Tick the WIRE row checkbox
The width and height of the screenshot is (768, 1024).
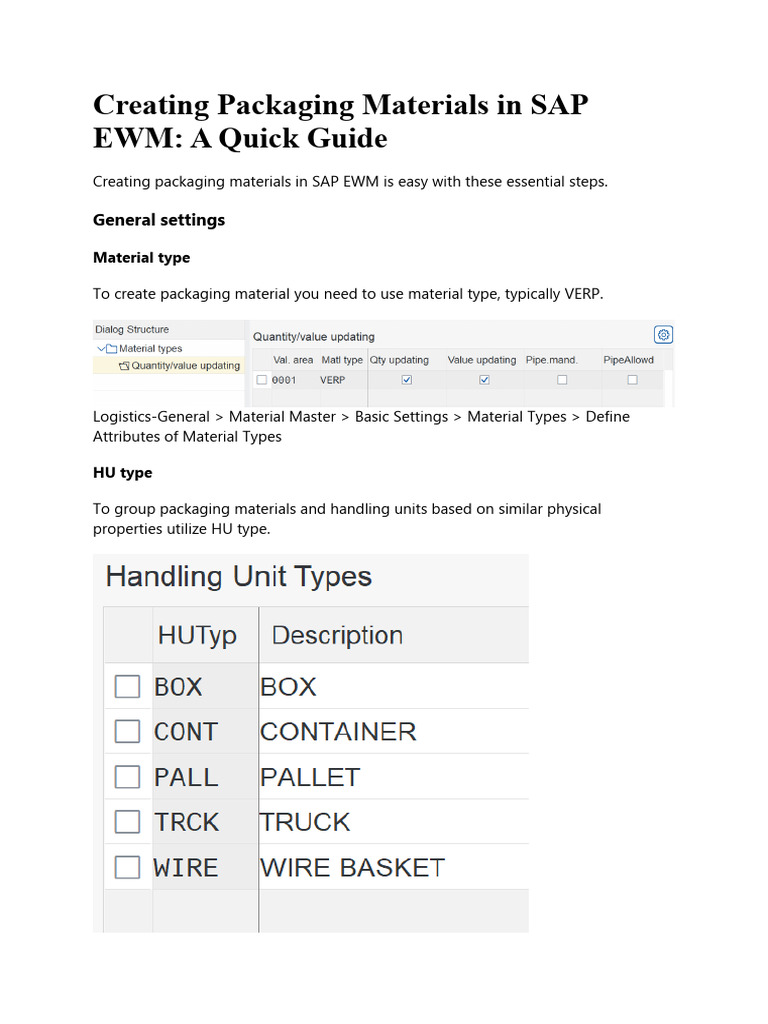click(127, 867)
